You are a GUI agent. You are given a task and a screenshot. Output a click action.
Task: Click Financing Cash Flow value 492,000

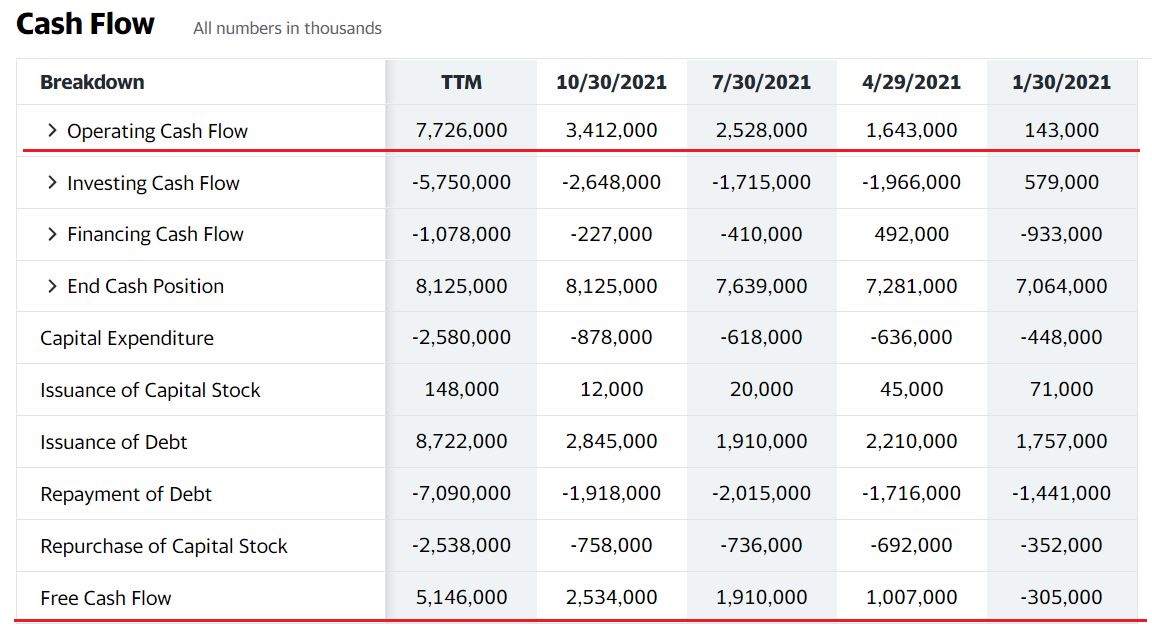pos(911,234)
